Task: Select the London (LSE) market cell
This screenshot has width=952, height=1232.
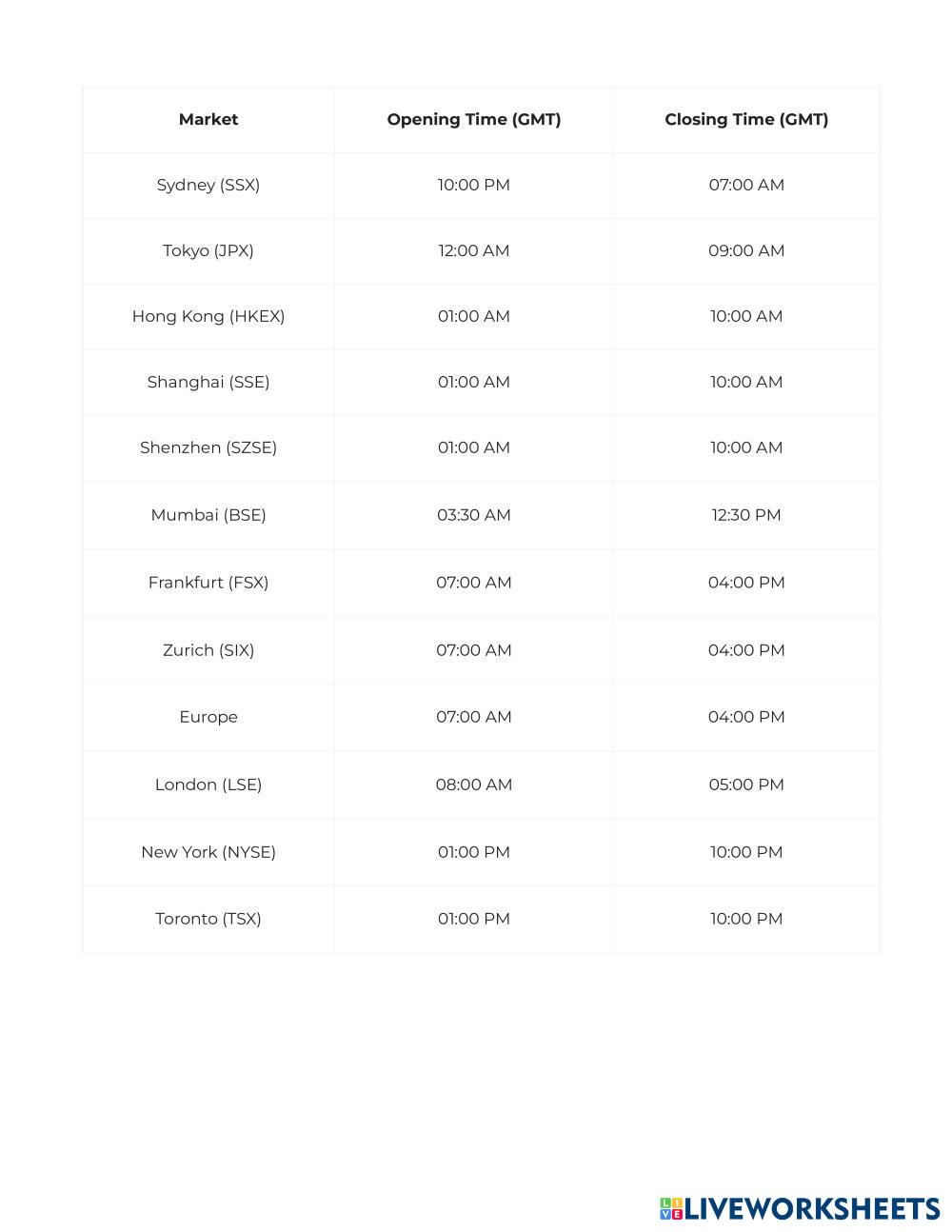Action: pos(208,785)
